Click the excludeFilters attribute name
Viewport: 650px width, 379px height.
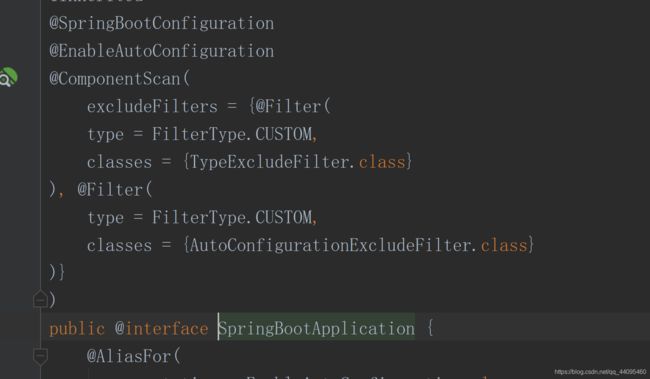(152, 107)
